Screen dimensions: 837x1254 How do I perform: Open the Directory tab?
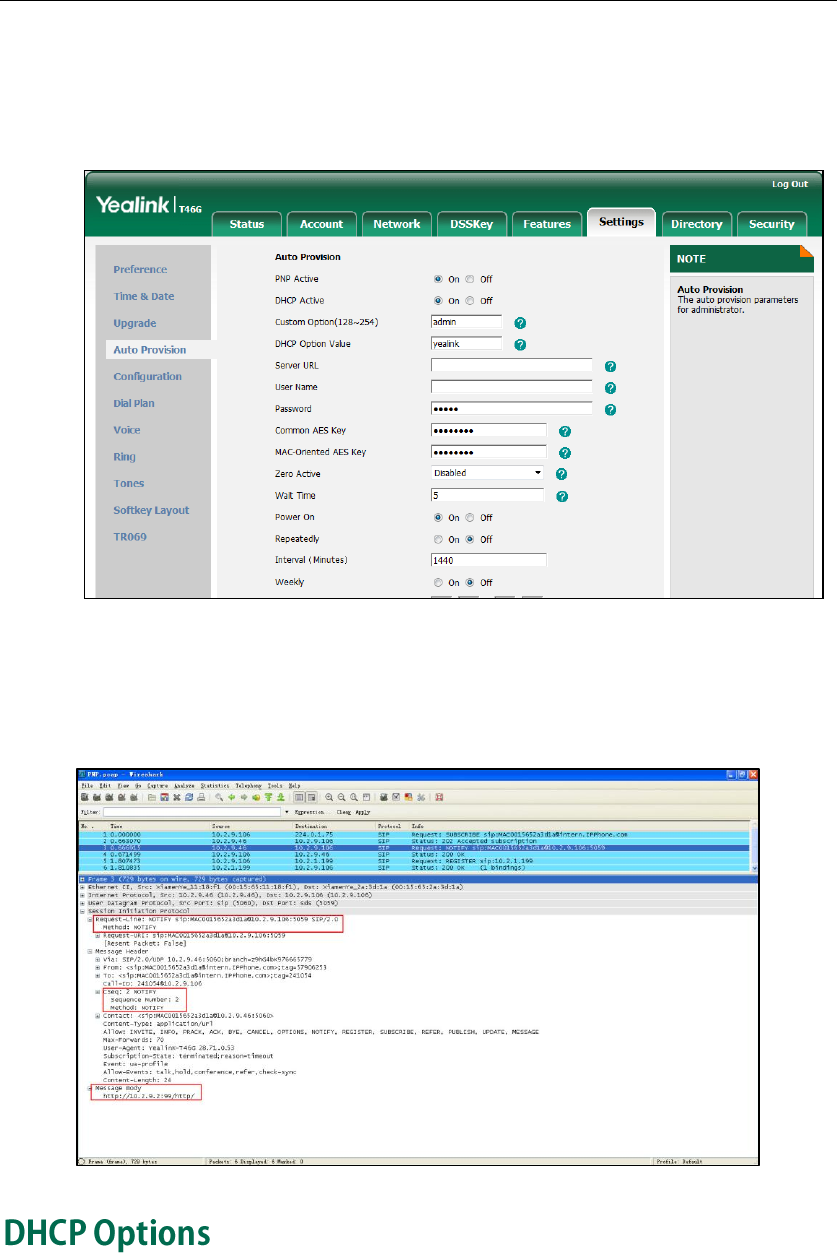[x=697, y=224]
